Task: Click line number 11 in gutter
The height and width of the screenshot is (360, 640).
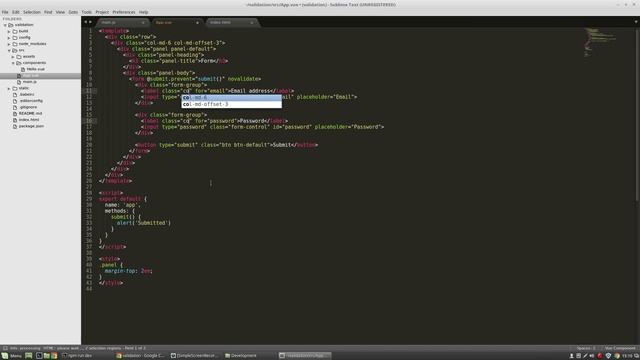Action: click(x=89, y=91)
